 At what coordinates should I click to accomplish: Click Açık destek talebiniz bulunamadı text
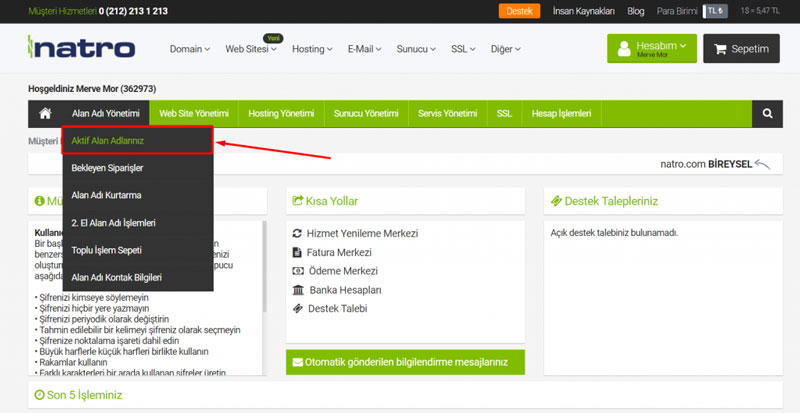pyautogui.click(x=614, y=233)
